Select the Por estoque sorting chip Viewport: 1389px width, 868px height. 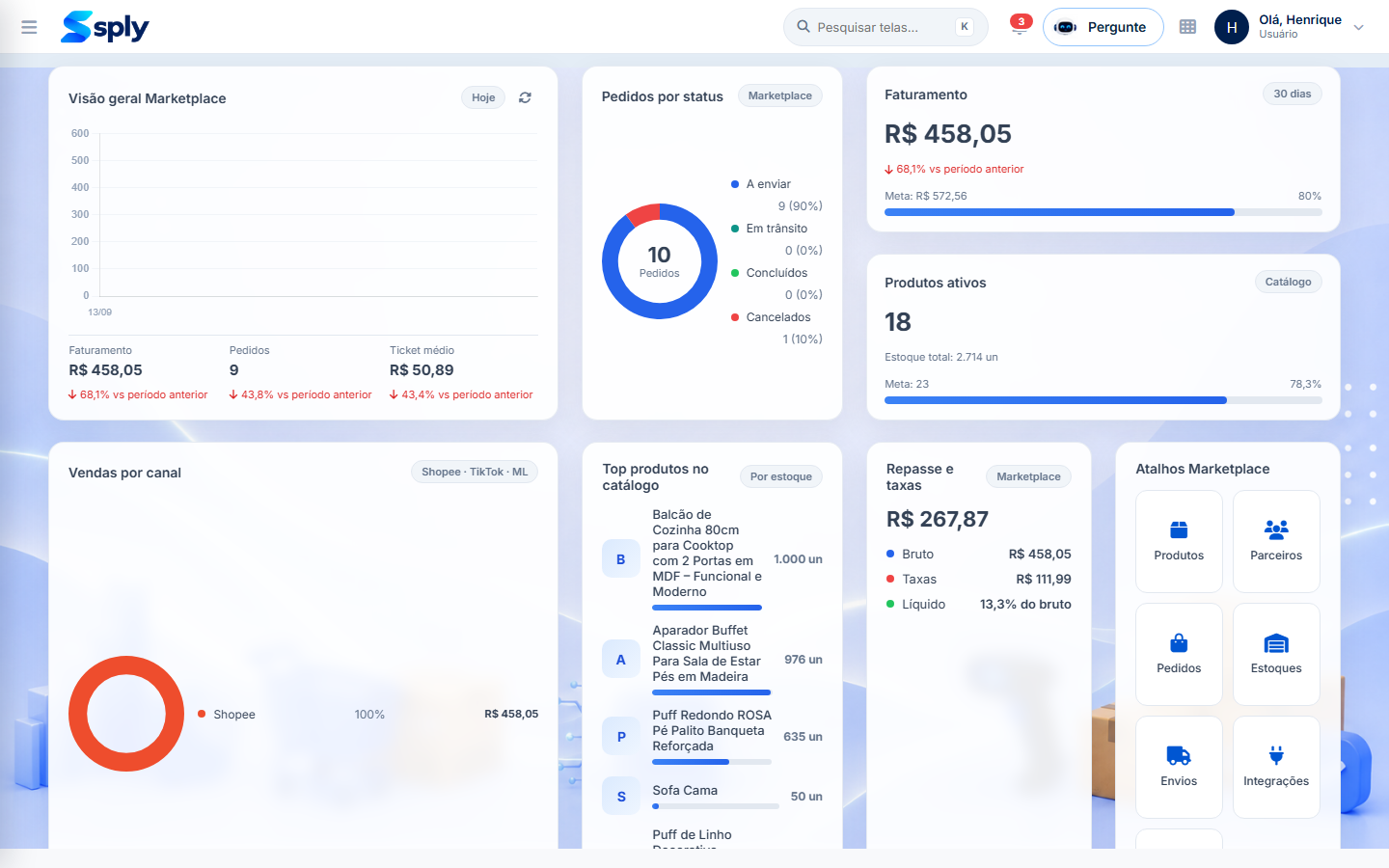point(780,476)
